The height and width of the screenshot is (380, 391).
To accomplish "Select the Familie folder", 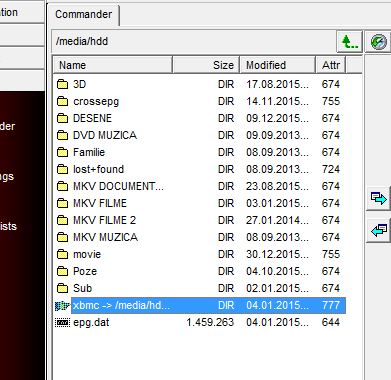I will [199, 152].
